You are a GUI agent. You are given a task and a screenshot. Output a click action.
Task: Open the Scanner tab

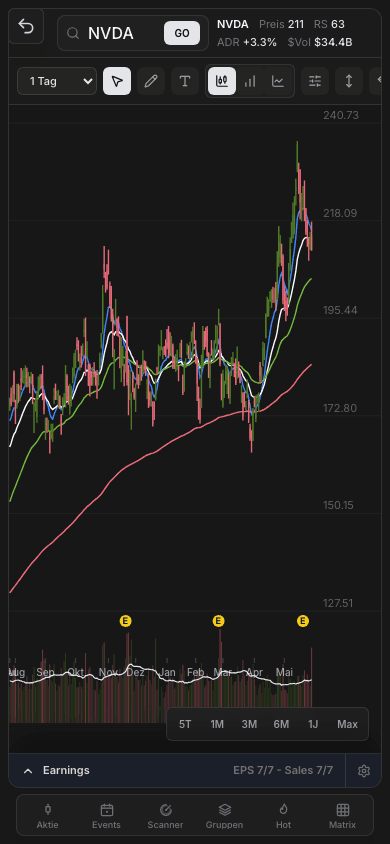[166, 816]
